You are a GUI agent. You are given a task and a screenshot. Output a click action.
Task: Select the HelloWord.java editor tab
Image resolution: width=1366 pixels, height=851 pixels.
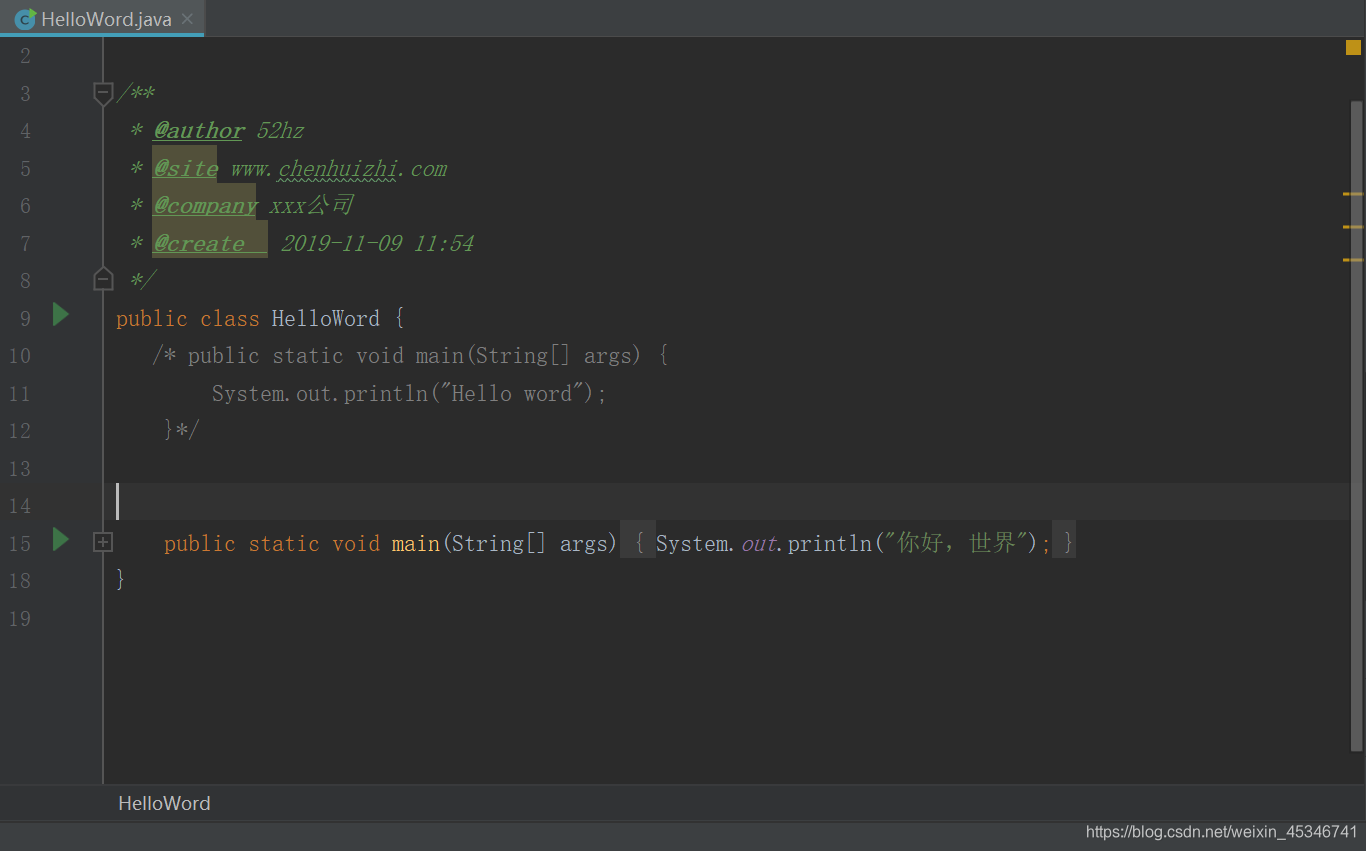[x=102, y=19]
